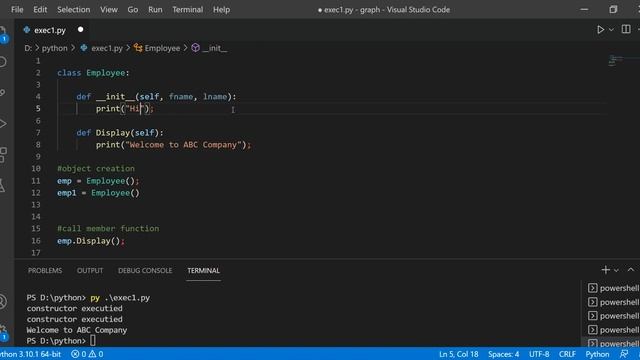Open the run options dropdown beside play
Viewport: 640px width, 360px height.
pos(611,30)
